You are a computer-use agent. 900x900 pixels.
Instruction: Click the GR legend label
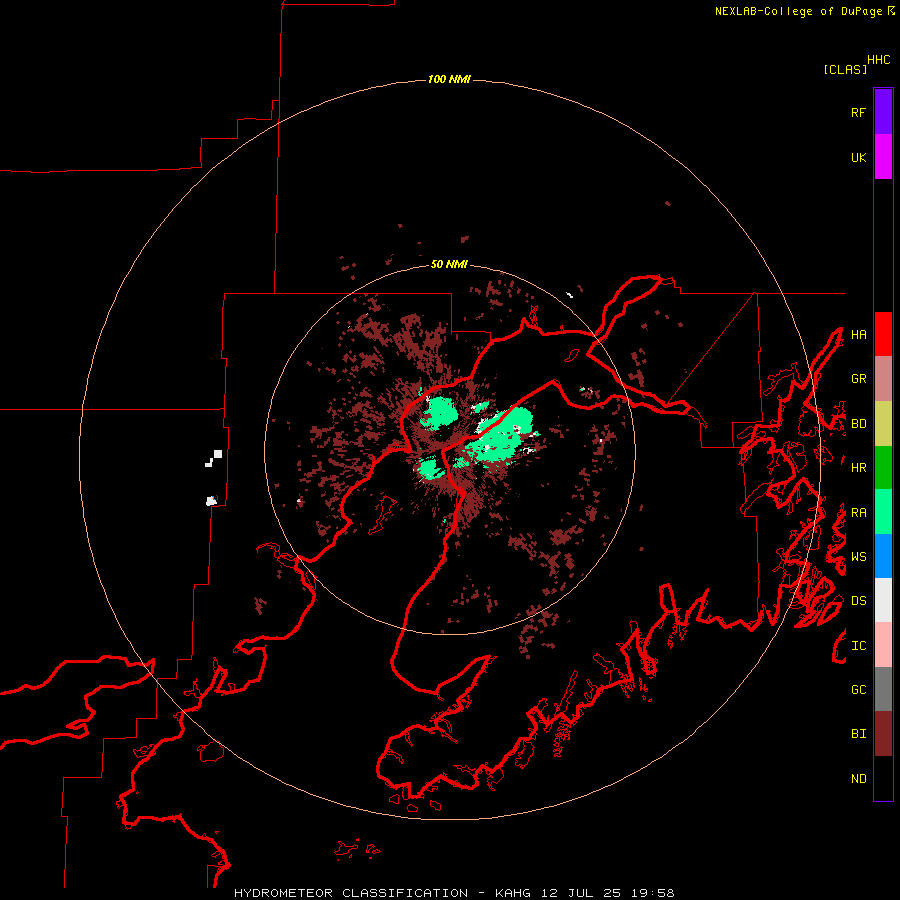click(x=859, y=379)
